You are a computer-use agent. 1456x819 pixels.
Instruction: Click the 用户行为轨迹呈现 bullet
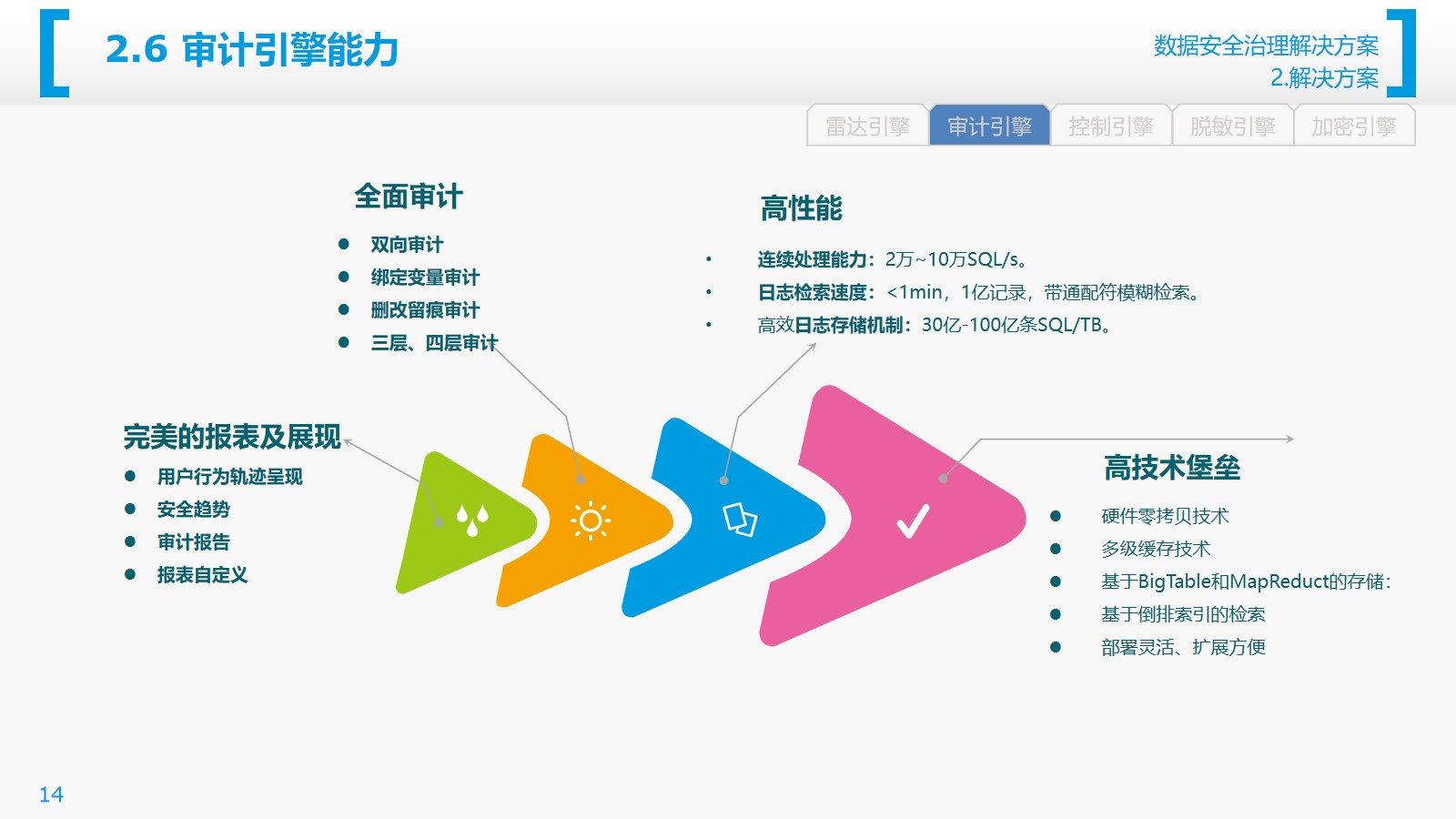[x=229, y=477]
